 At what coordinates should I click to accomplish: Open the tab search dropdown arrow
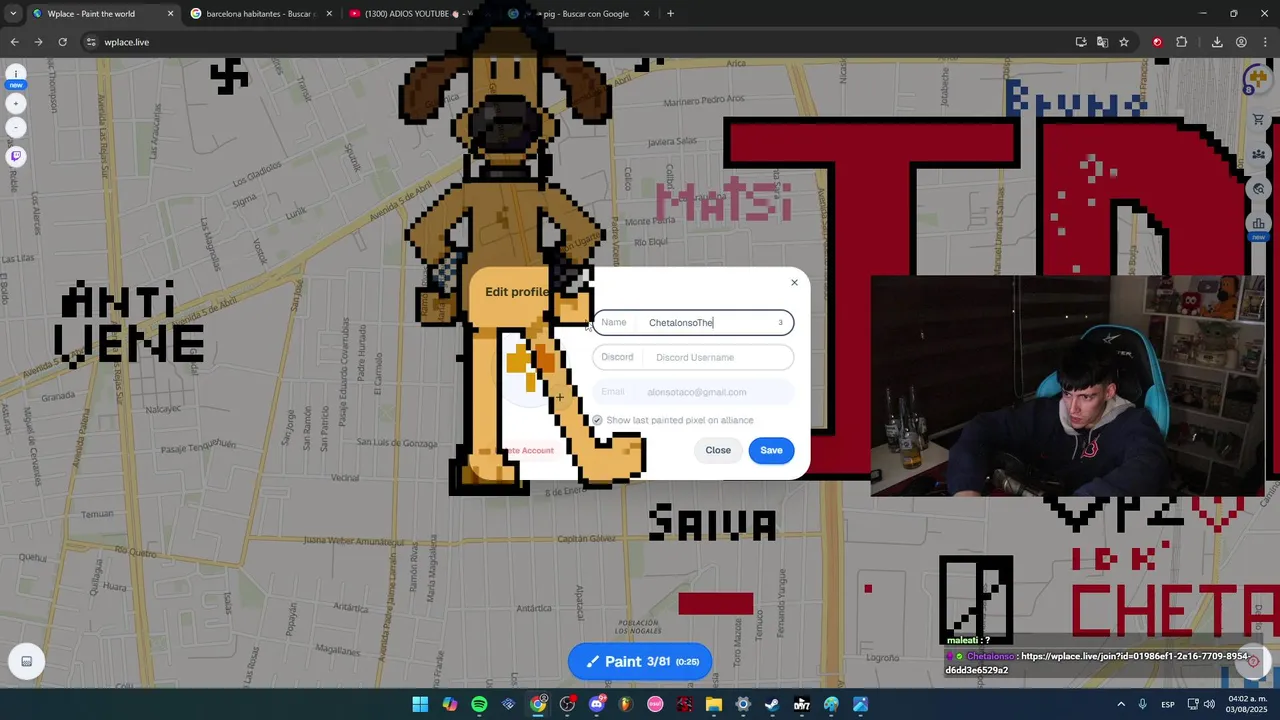pos(12,14)
